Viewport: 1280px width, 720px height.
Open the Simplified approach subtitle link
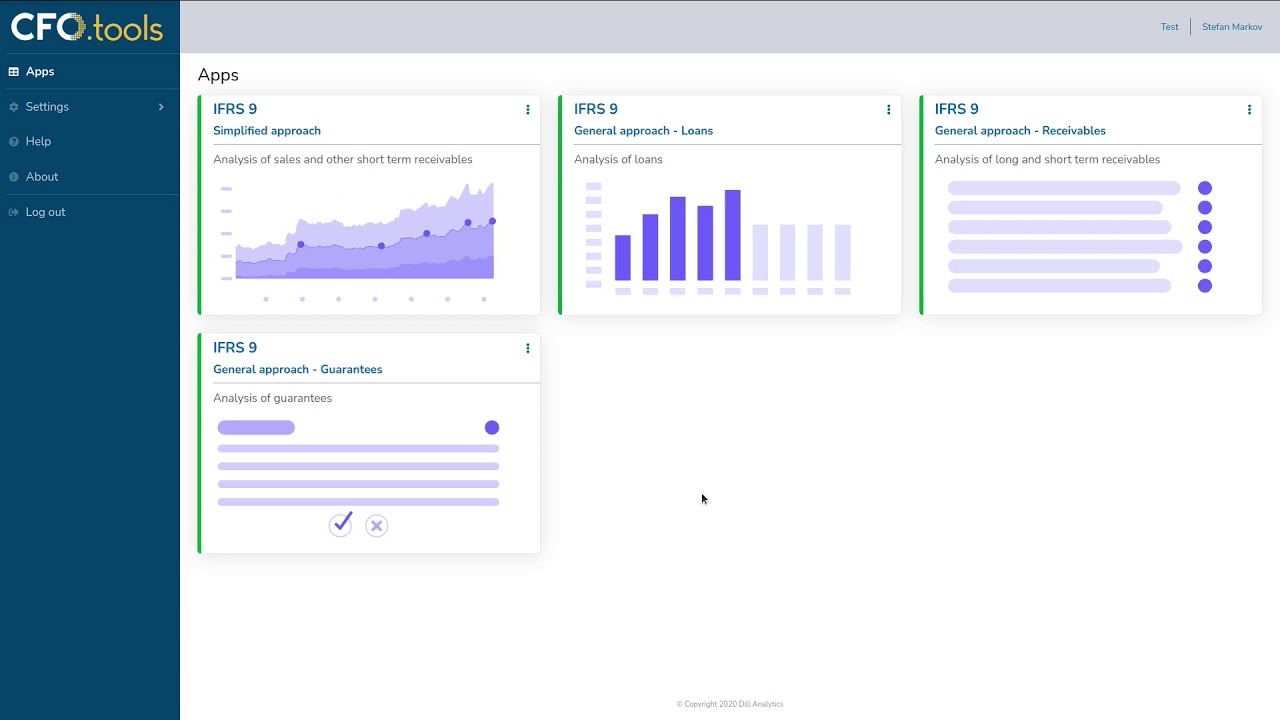click(x=267, y=131)
